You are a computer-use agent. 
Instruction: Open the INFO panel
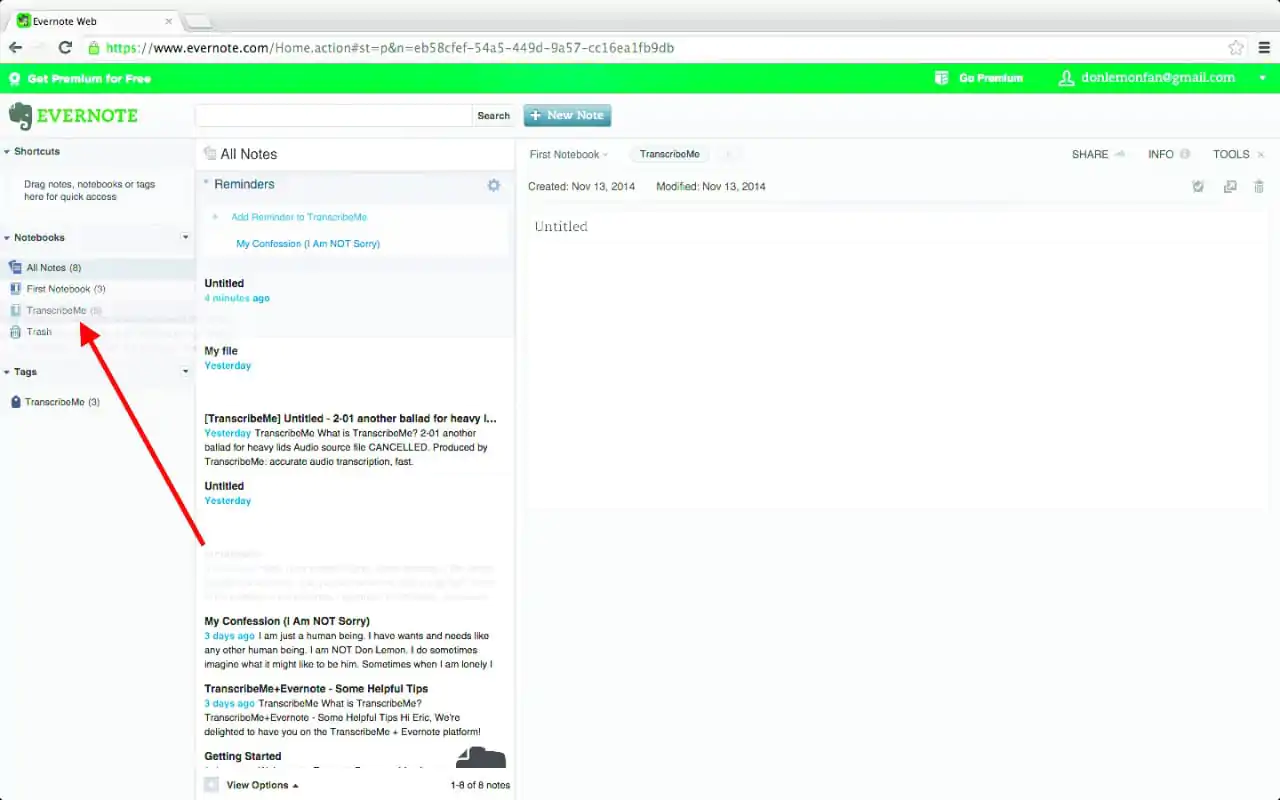click(x=1169, y=154)
